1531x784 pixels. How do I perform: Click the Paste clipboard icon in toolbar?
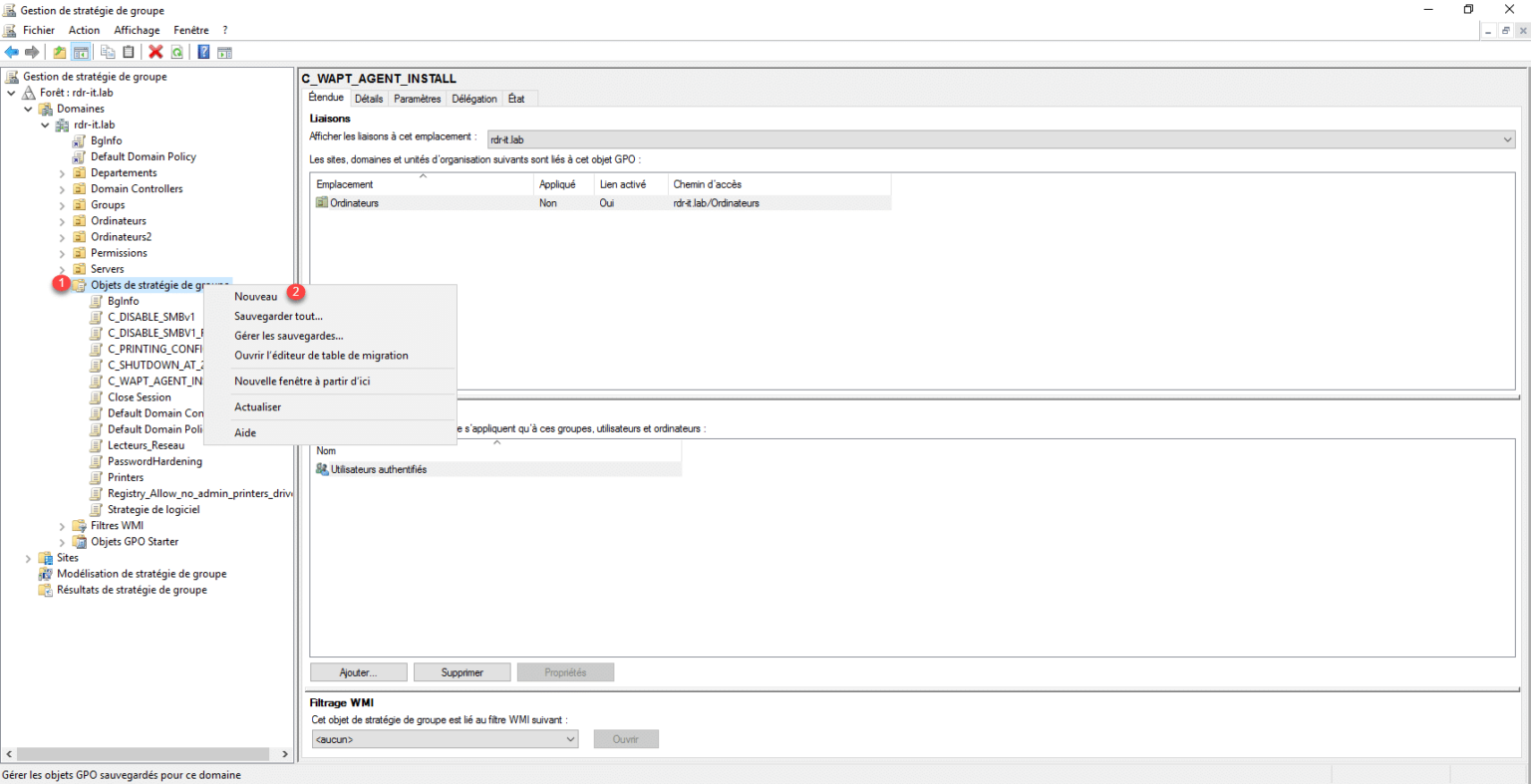point(128,52)
